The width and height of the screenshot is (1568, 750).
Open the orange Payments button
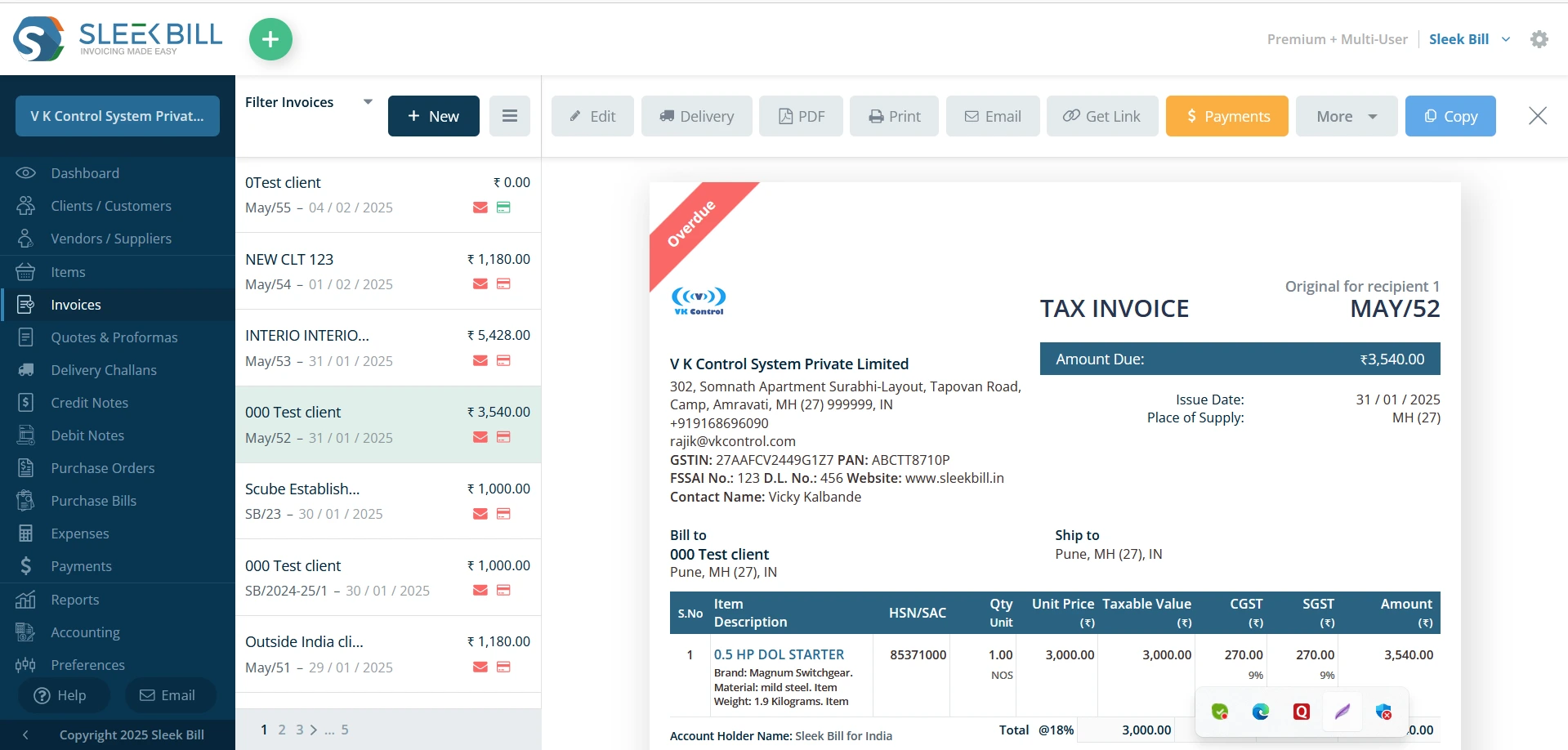click(1227, 116)
